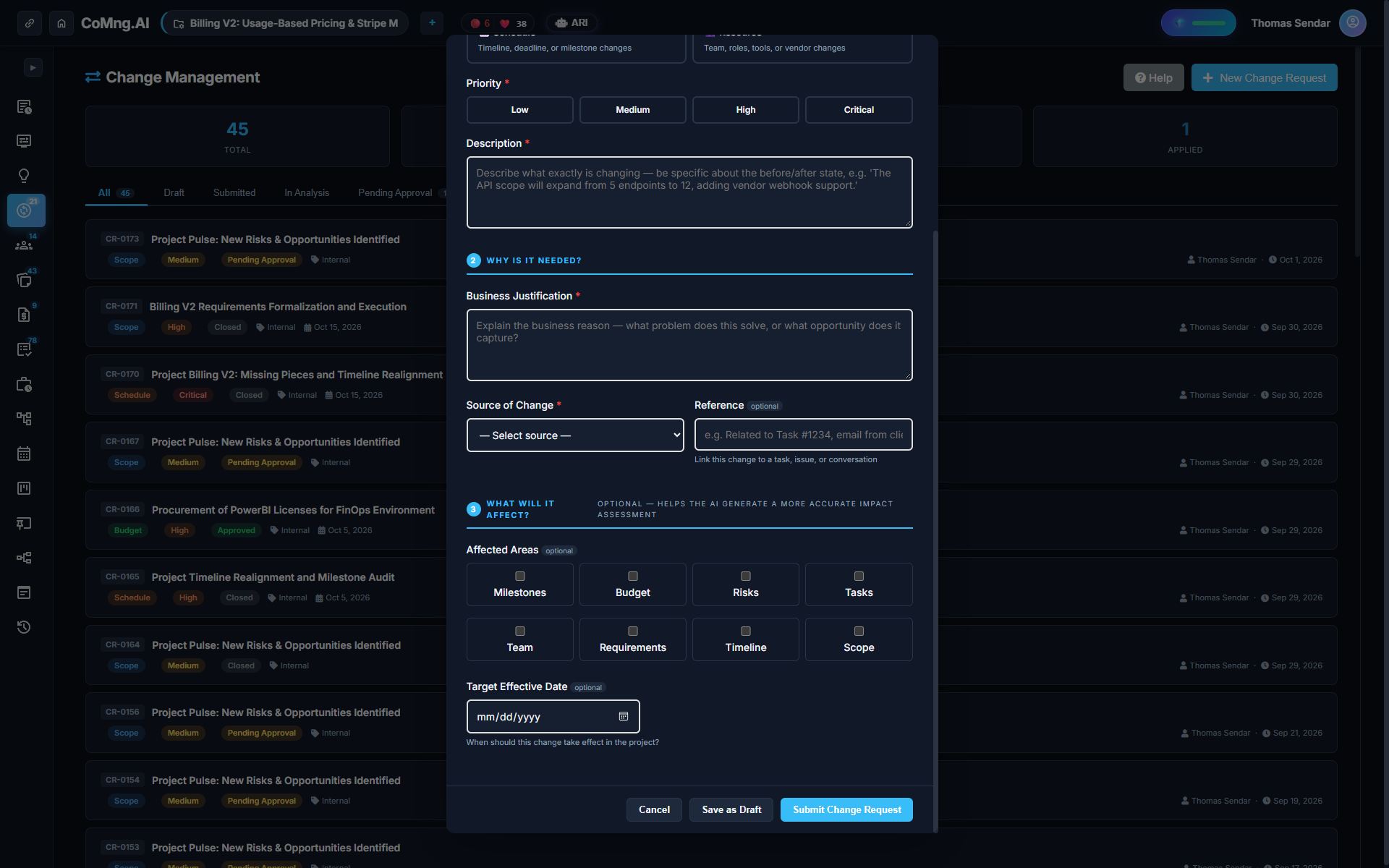The height and width of the screenshot is (868, 1389).
Task: Check the Tasks affected area
Action: coord(859,576)
